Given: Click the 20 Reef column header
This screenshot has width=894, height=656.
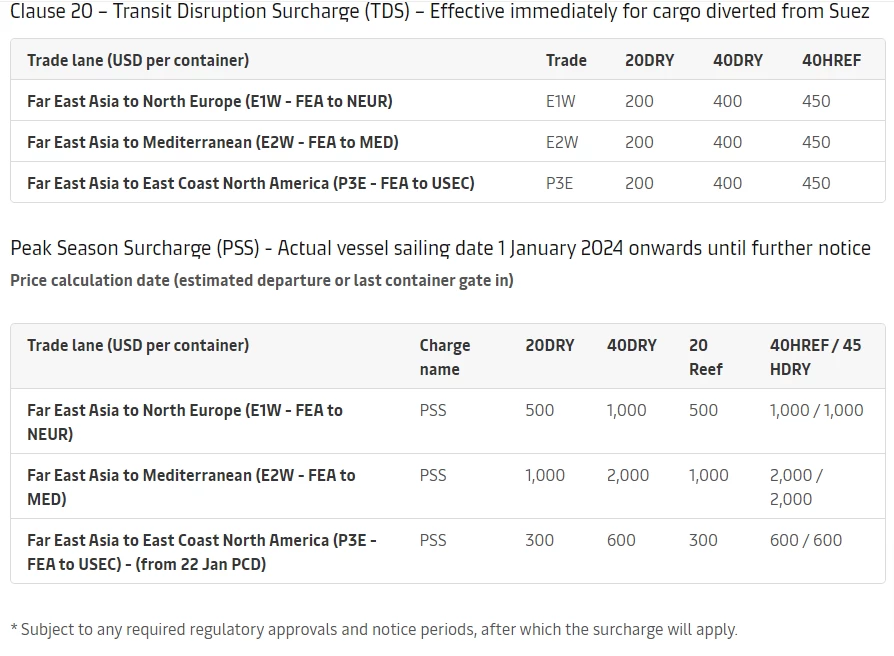Looking at the screenshot, I should click(705, 357).
